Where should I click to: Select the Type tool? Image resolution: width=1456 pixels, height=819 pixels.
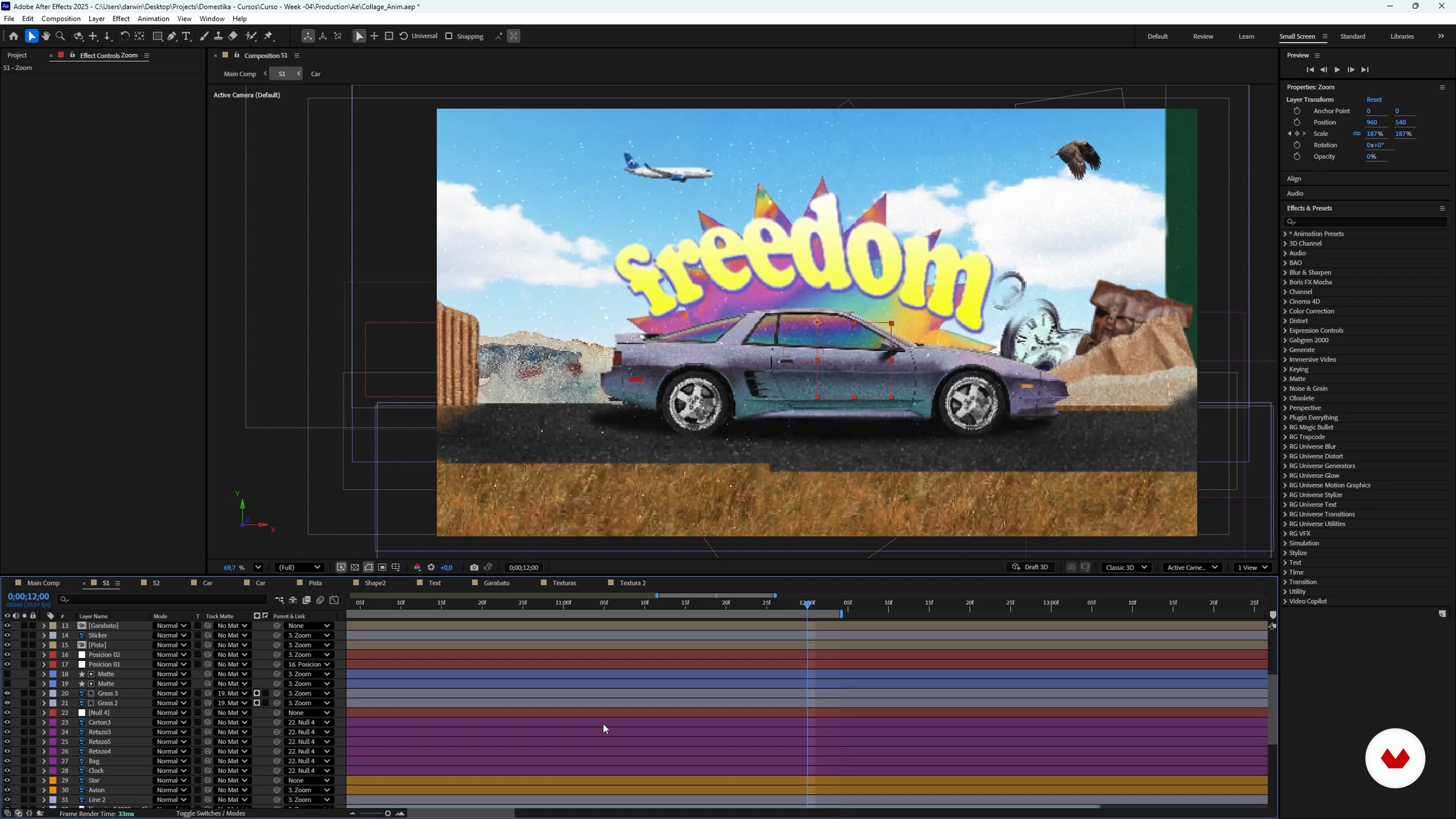(x=187, y=36)
